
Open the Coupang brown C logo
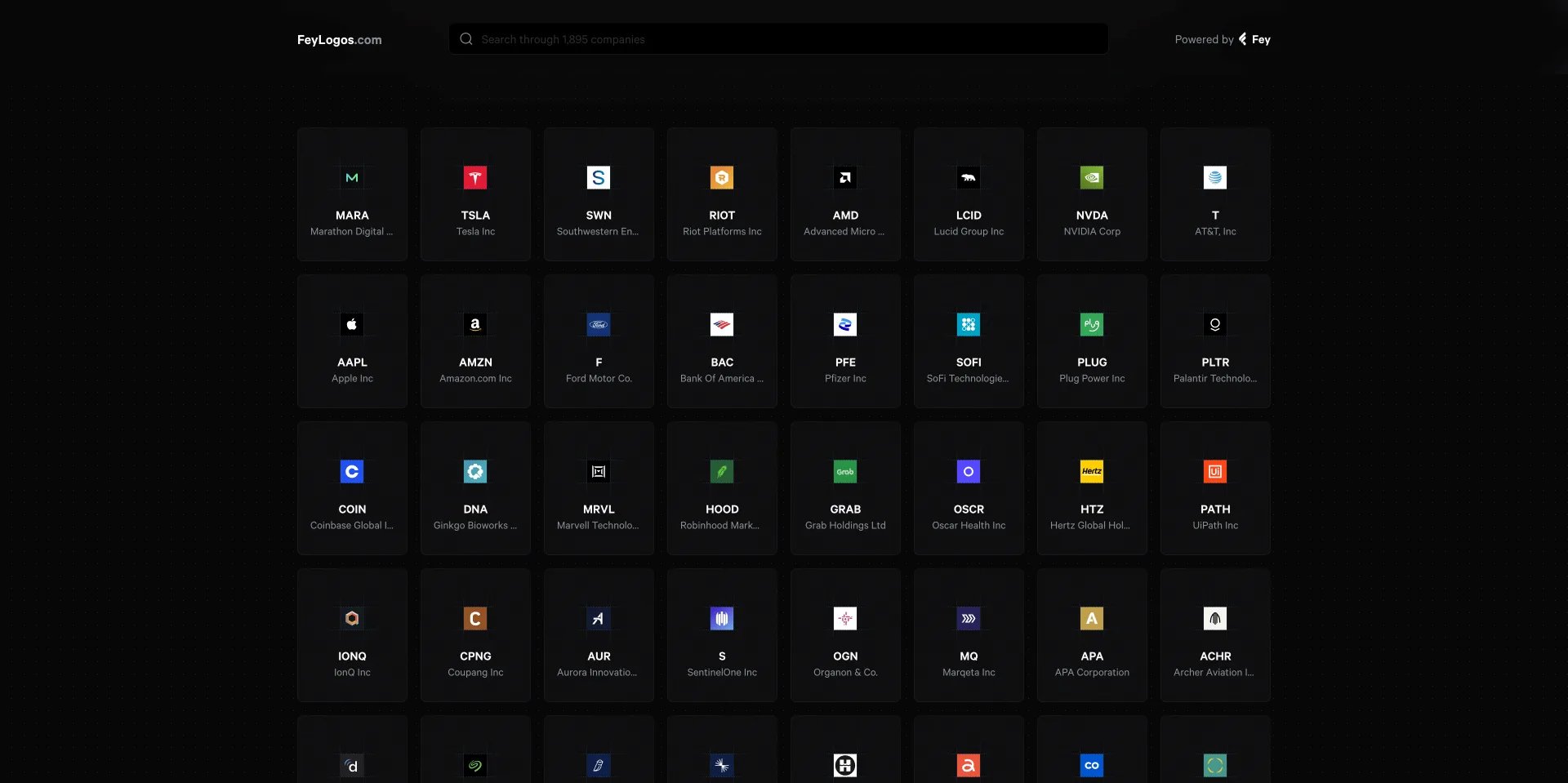point(475,618)
